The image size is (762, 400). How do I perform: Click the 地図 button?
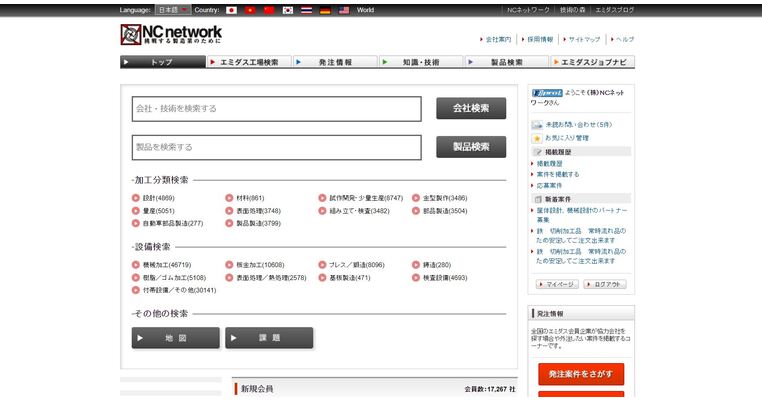(175, 338)
